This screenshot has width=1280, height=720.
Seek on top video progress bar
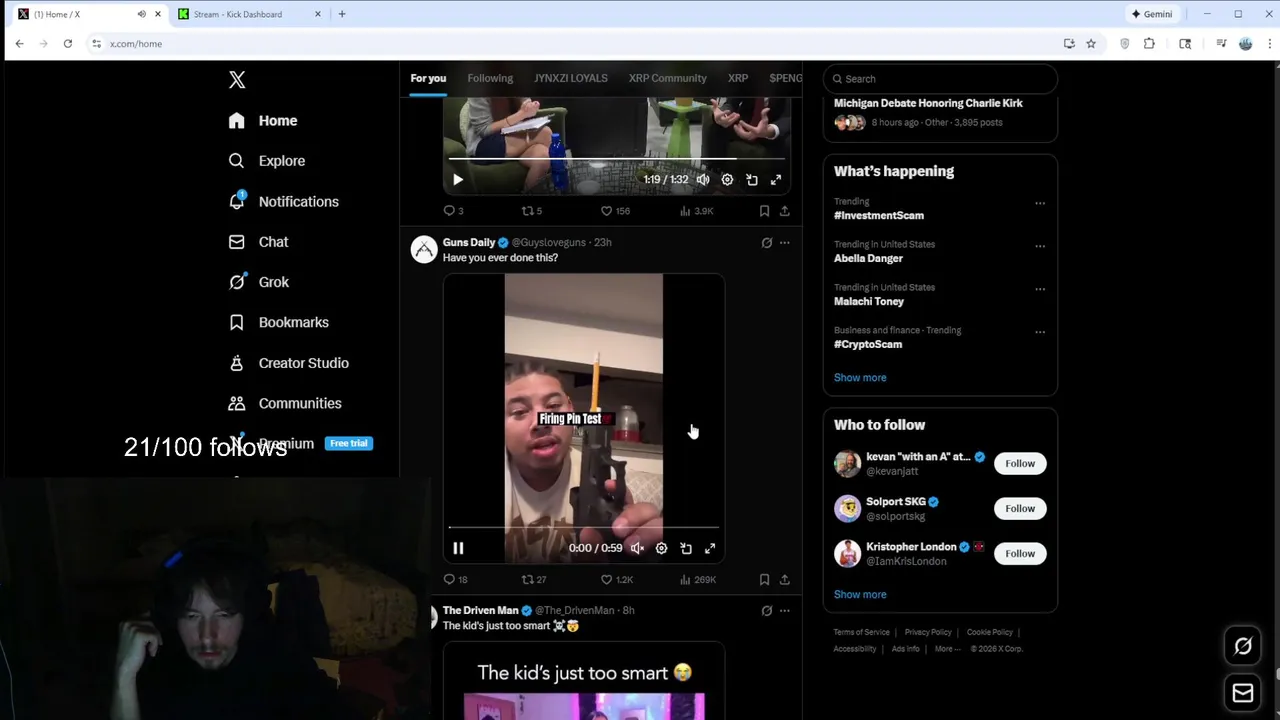616,158
